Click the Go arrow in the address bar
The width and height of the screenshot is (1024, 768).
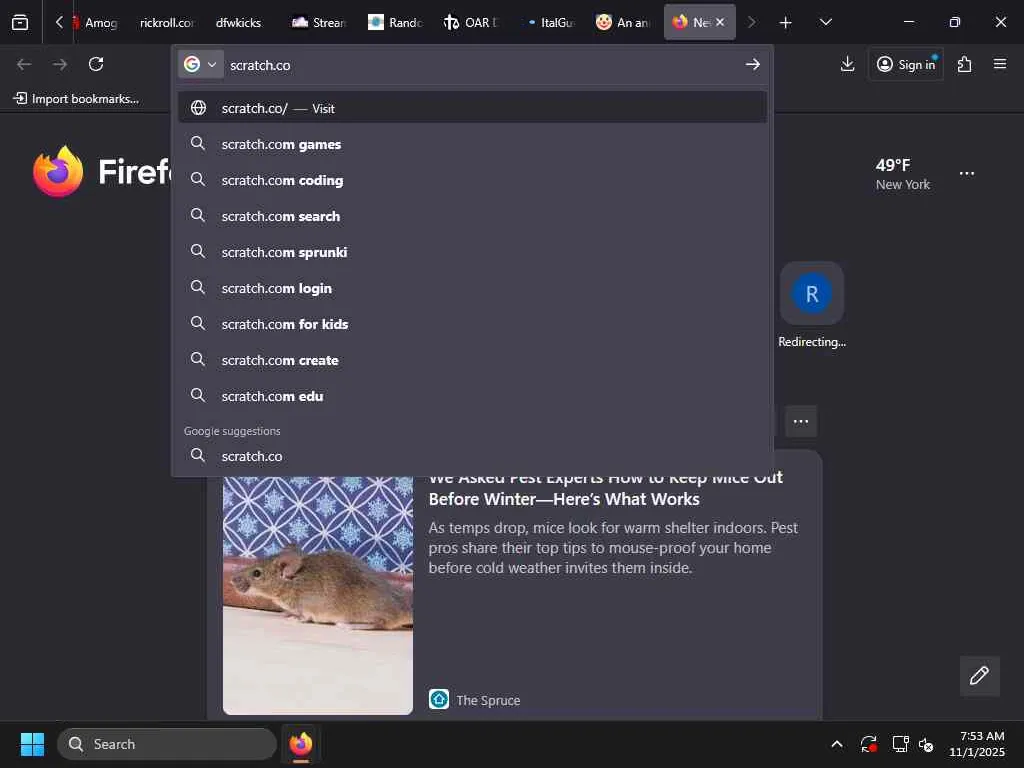pyautogui.click(x=752, y=65)
